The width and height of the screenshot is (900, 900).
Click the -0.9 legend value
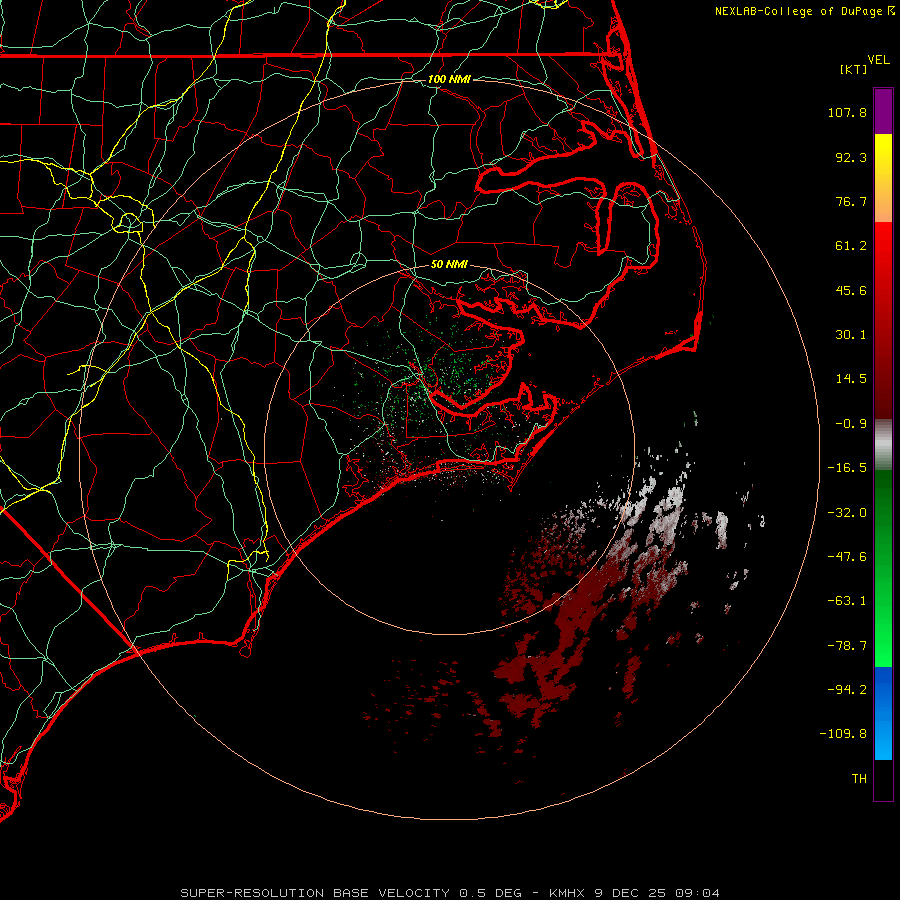(851, 424)
